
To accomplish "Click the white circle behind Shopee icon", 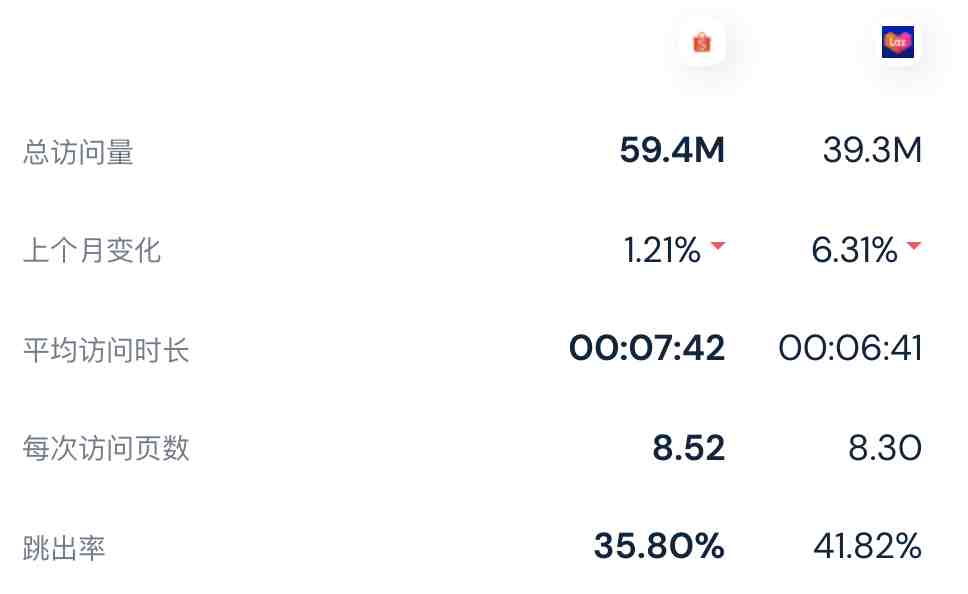I will (702, 43).
